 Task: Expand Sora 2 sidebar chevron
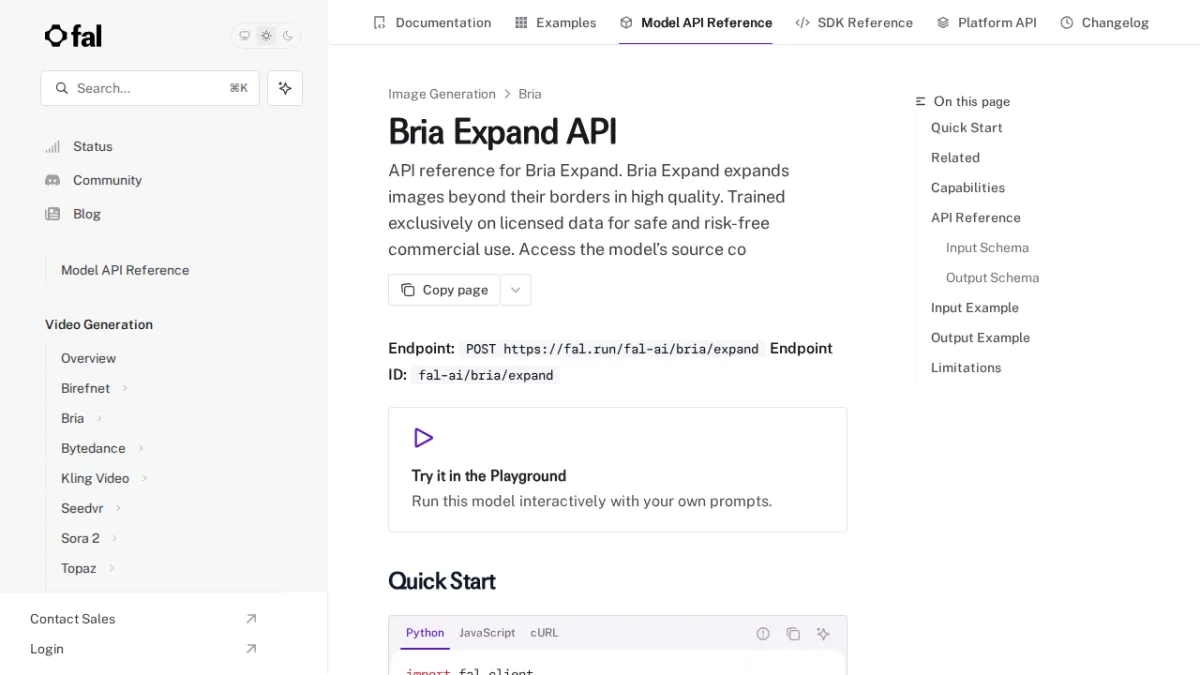(114, 538)
